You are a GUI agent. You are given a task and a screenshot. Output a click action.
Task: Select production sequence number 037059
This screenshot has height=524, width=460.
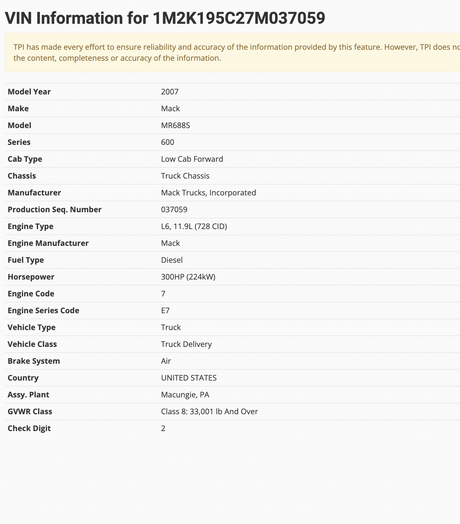(x=174, y=210)
